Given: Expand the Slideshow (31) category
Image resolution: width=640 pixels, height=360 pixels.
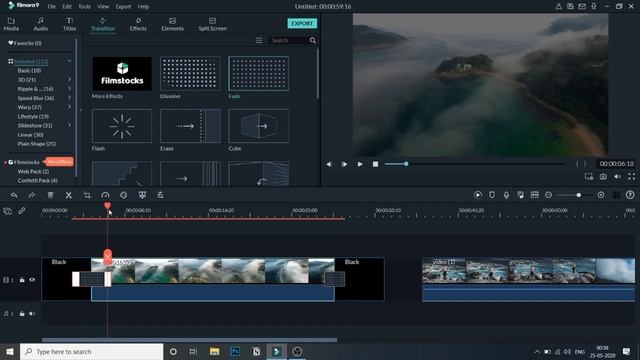Looking at the screenshot, I should (x=69, y=125).
